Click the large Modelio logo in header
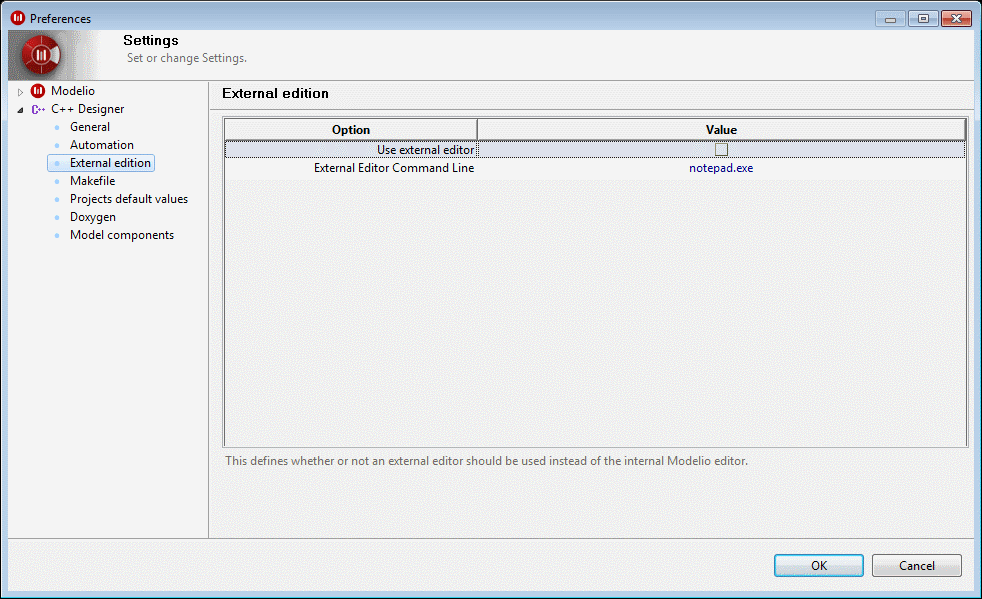982x599 pixels. click(x=41, y=55)
